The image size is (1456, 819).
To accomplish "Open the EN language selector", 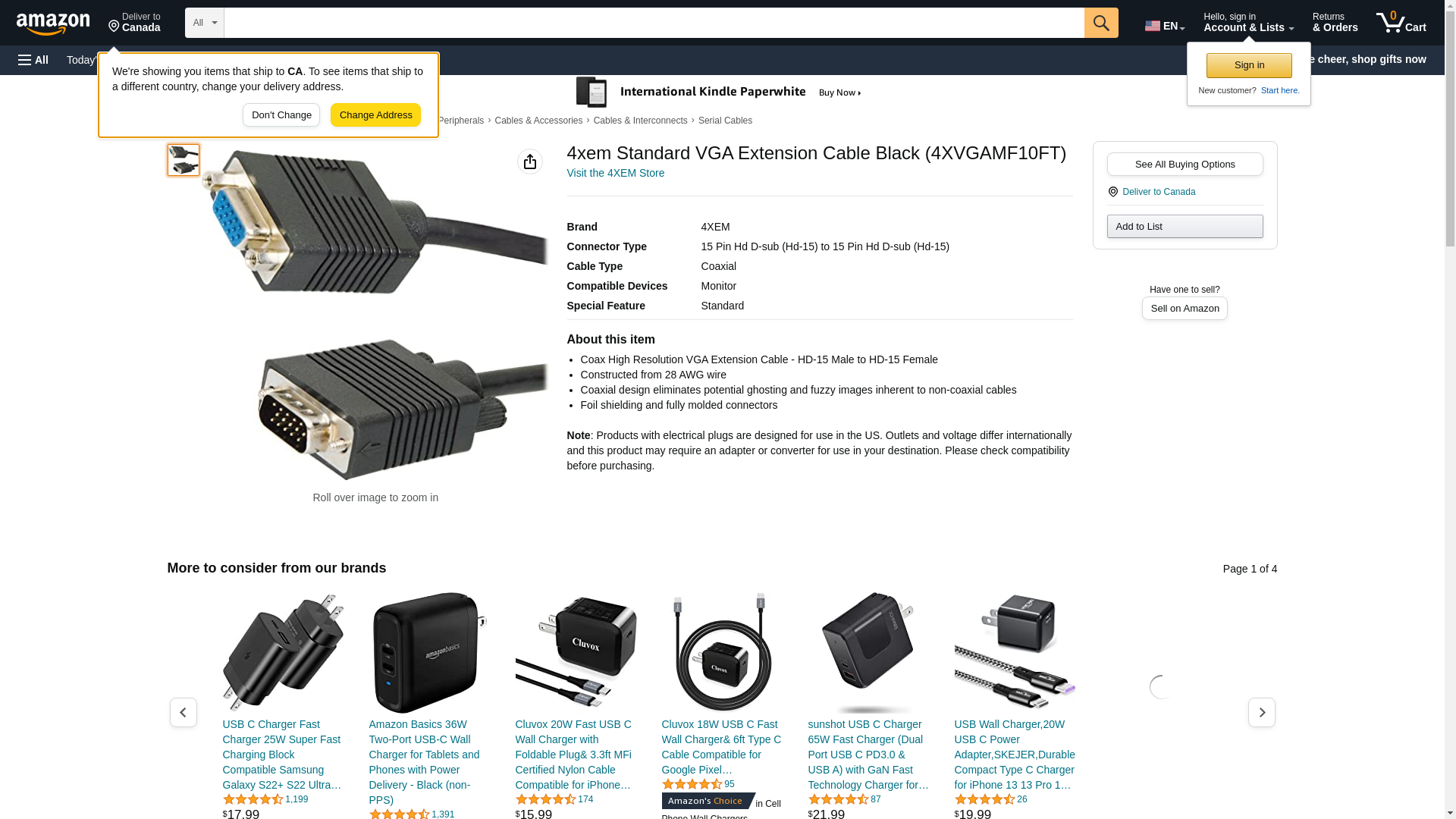I will (1165, 25).
